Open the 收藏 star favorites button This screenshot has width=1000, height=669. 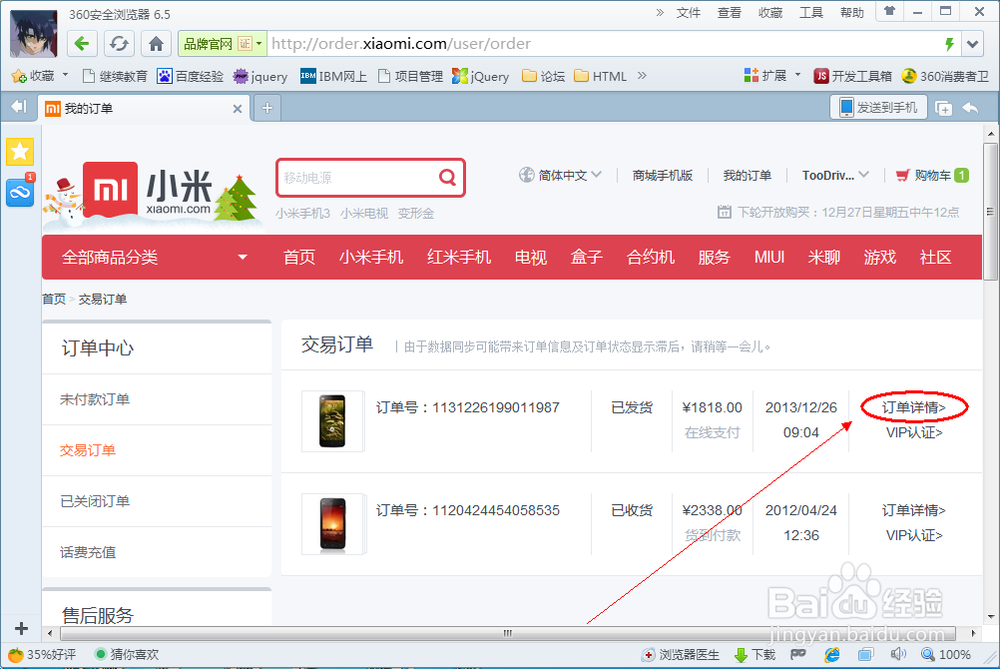33,76
